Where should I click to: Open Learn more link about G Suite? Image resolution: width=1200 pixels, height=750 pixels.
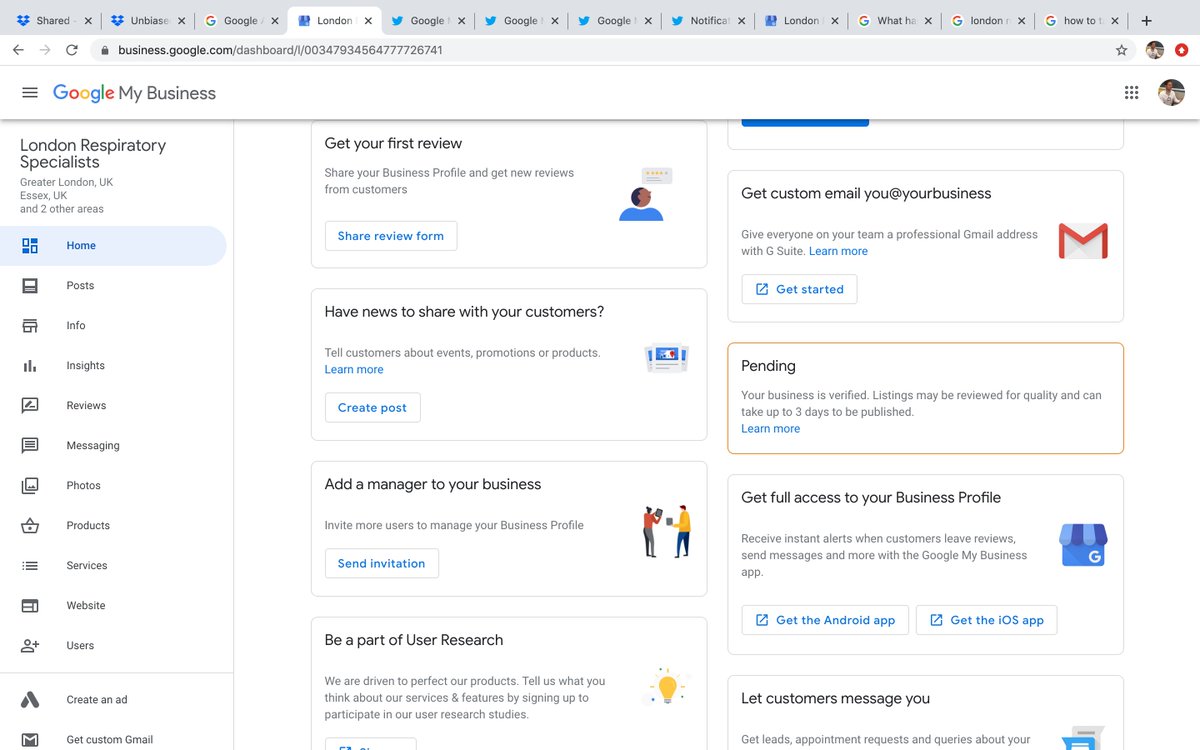838,251
